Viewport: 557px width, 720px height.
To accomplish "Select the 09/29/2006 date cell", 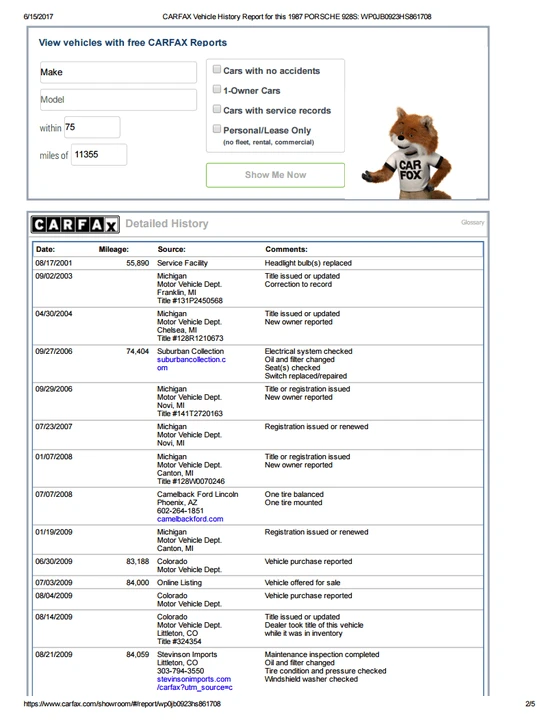I will pyautogui.click(x=54, y=389).
